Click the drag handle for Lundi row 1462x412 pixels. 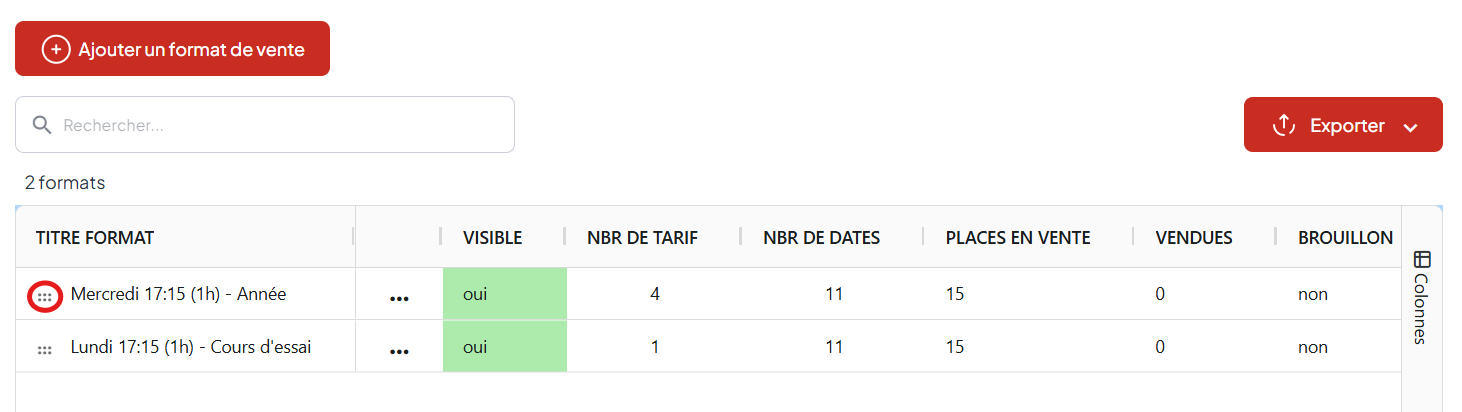click(x=44, y=350)
